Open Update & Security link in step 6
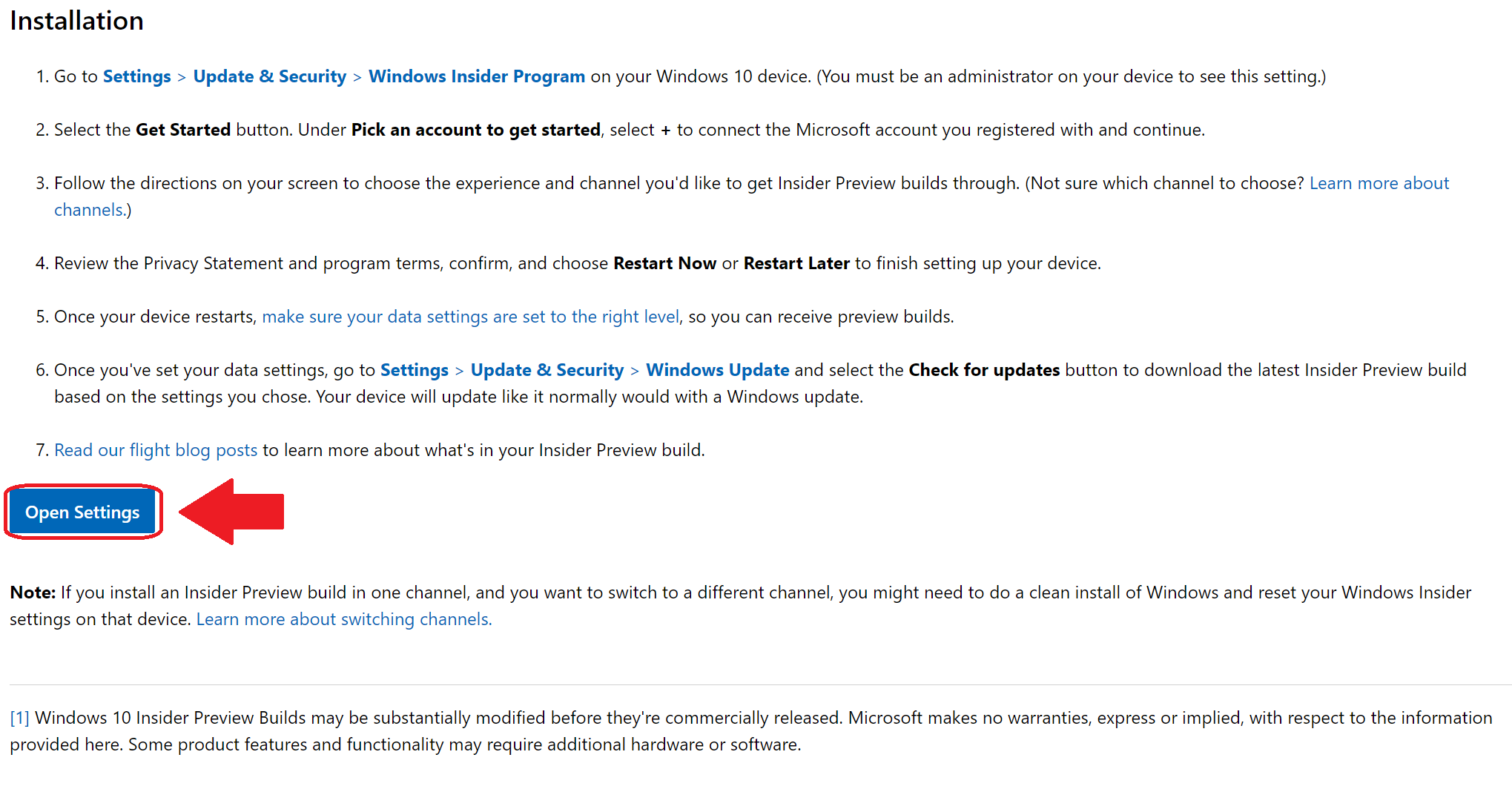 (547, 370)
